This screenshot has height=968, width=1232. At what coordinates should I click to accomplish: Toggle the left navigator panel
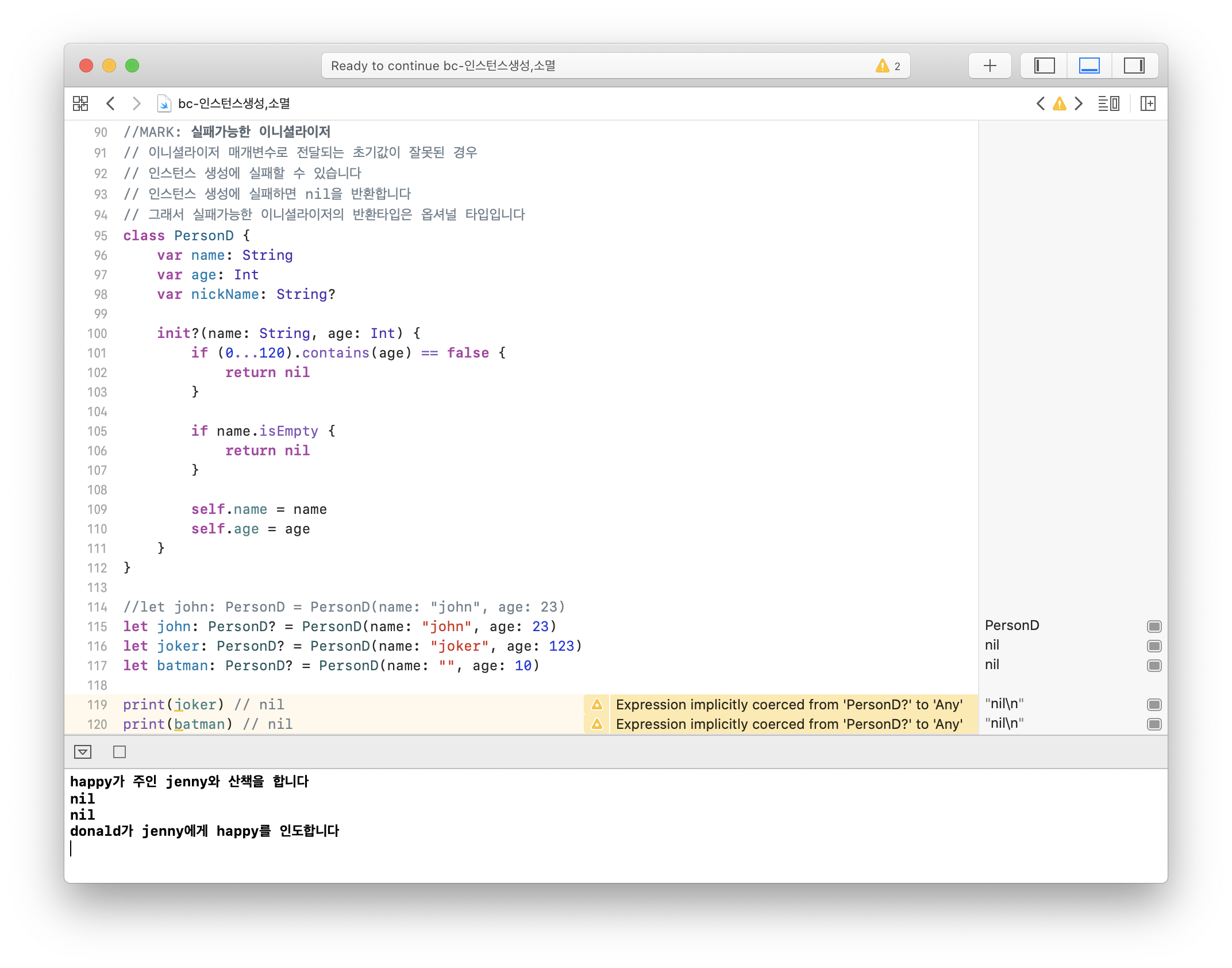point(1044,66)
